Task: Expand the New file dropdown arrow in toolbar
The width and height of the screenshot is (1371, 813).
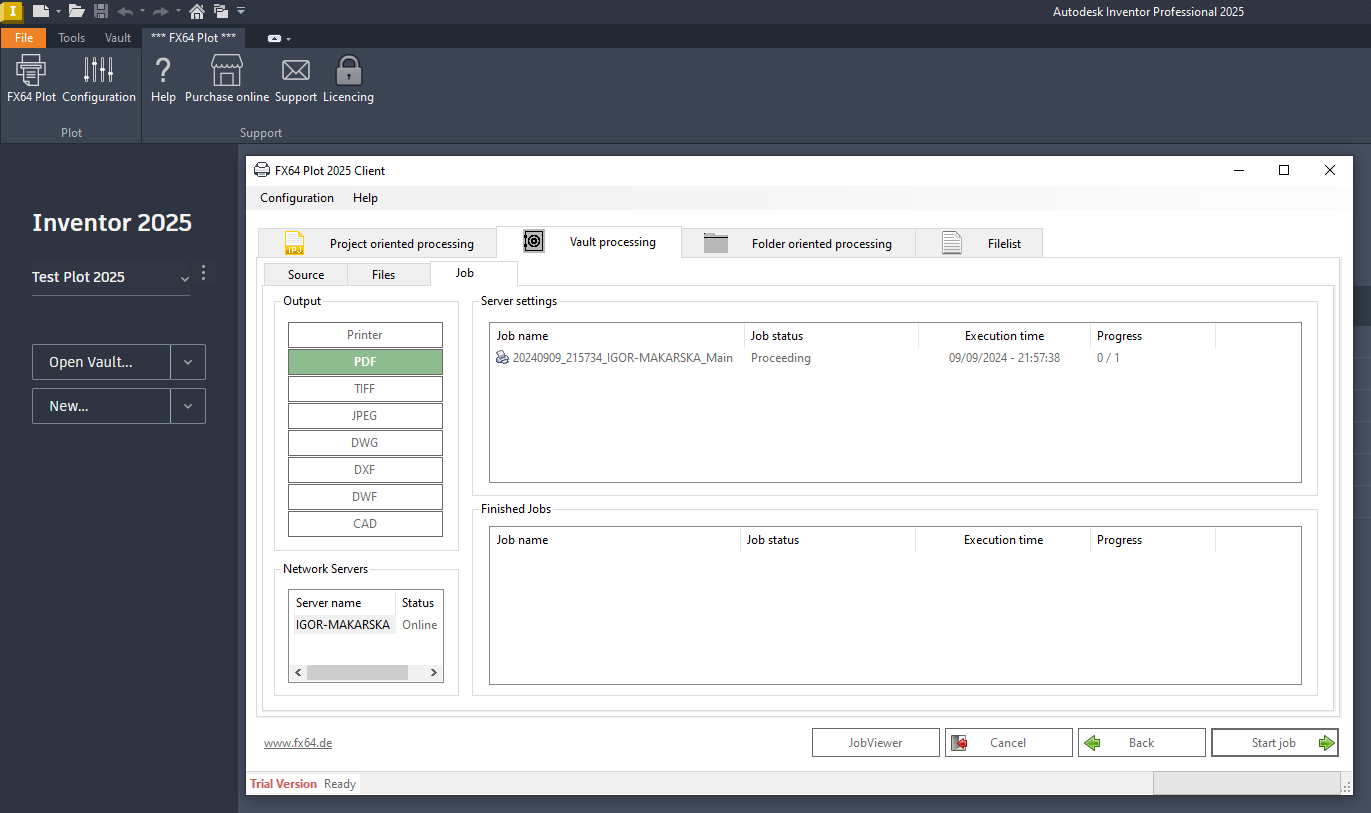Action: (58, 11)
